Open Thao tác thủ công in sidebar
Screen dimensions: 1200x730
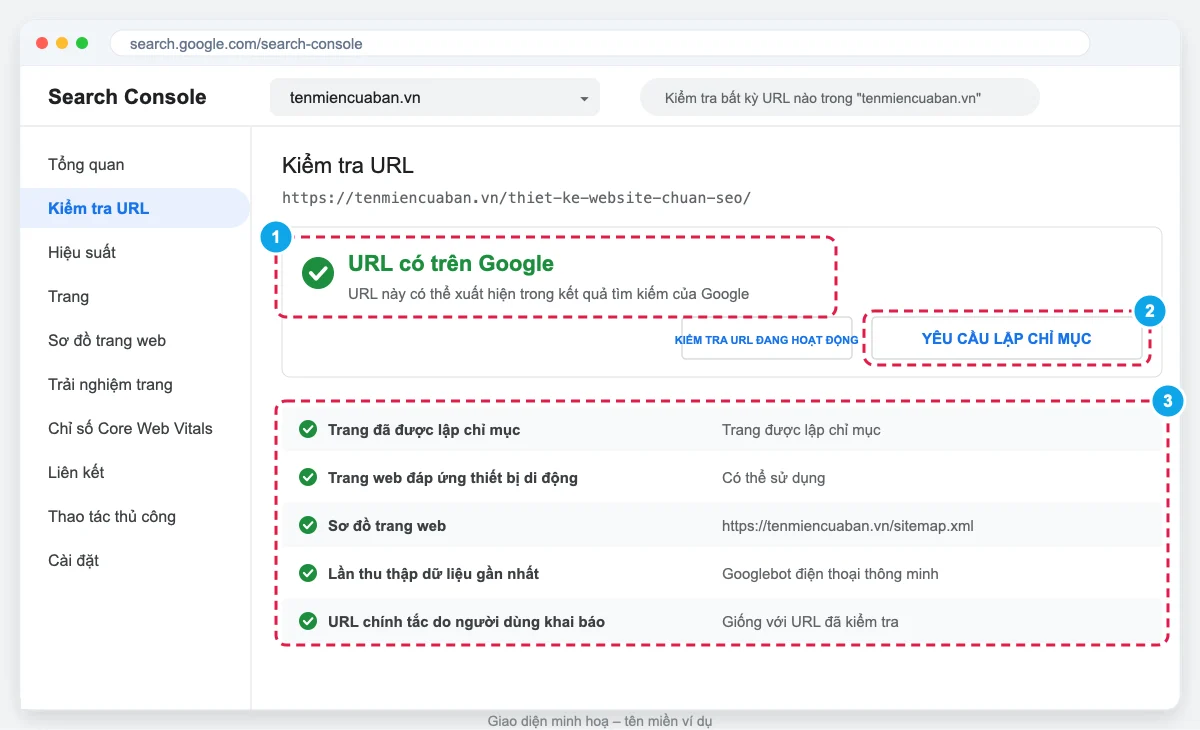[112, 517]
